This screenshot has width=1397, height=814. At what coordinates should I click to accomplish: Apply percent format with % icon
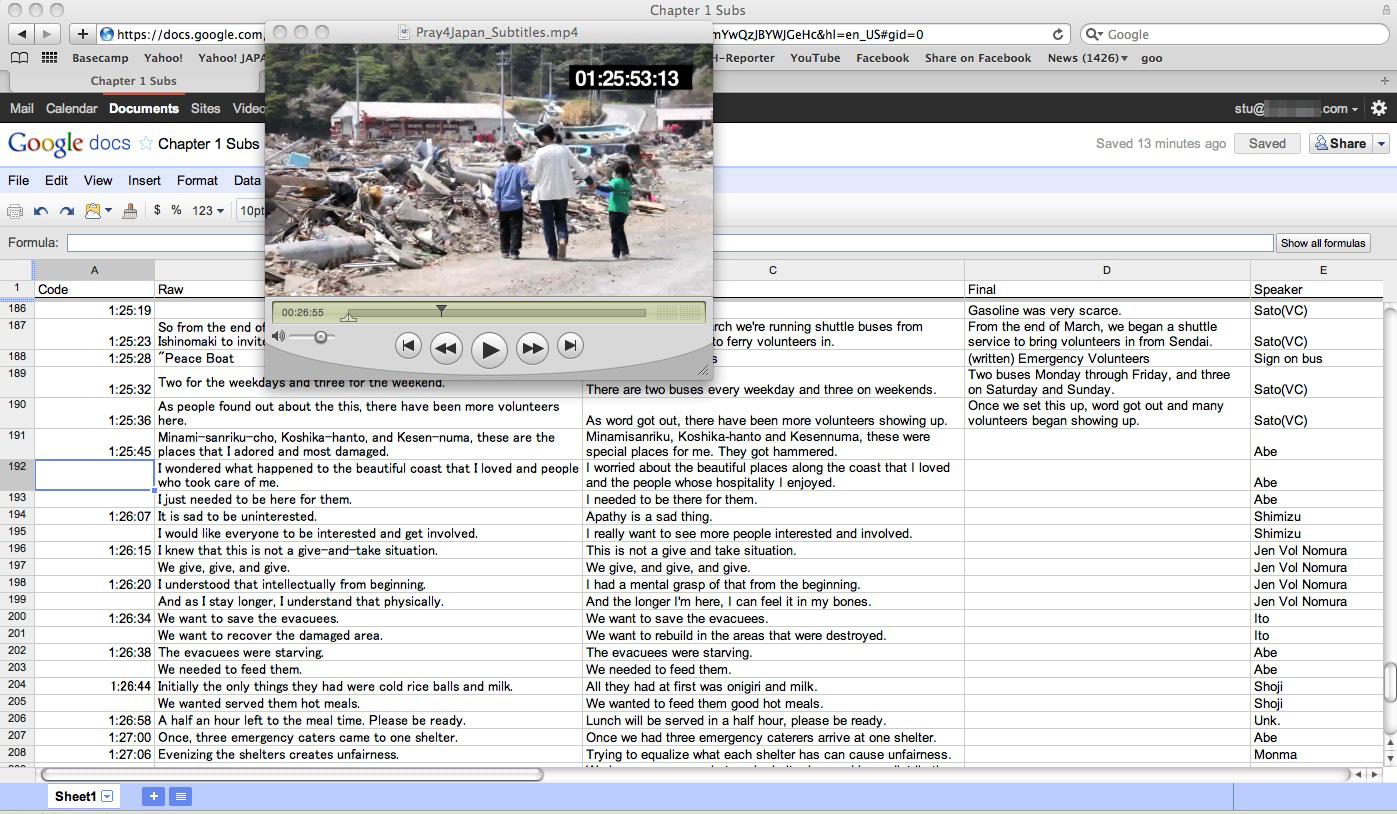click(x=176, y=210)
